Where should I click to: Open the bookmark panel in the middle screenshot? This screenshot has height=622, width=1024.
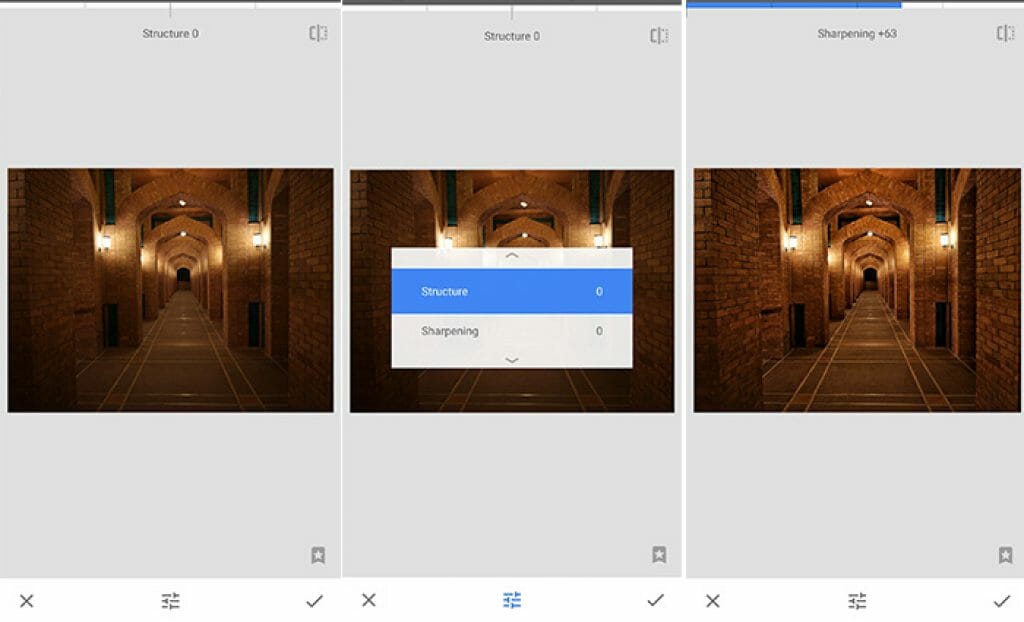point(659,553)
